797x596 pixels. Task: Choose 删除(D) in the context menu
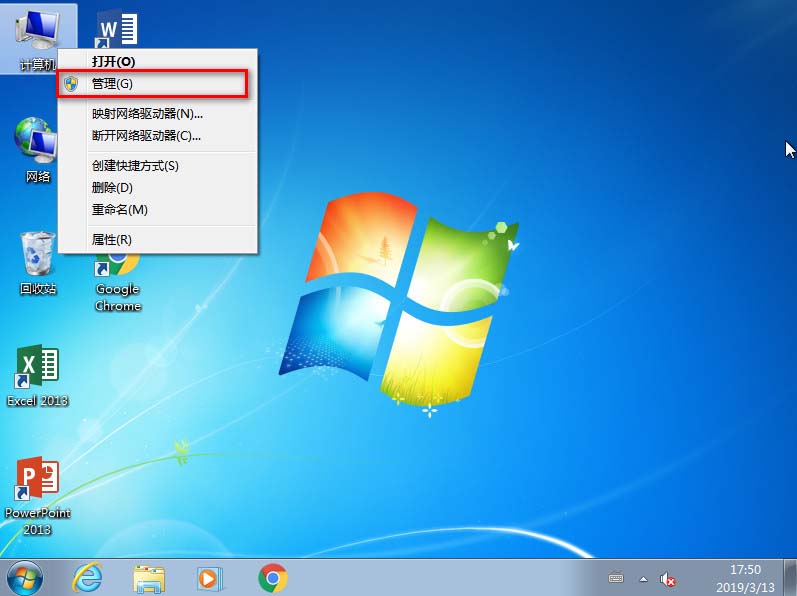tap(157, 187)
